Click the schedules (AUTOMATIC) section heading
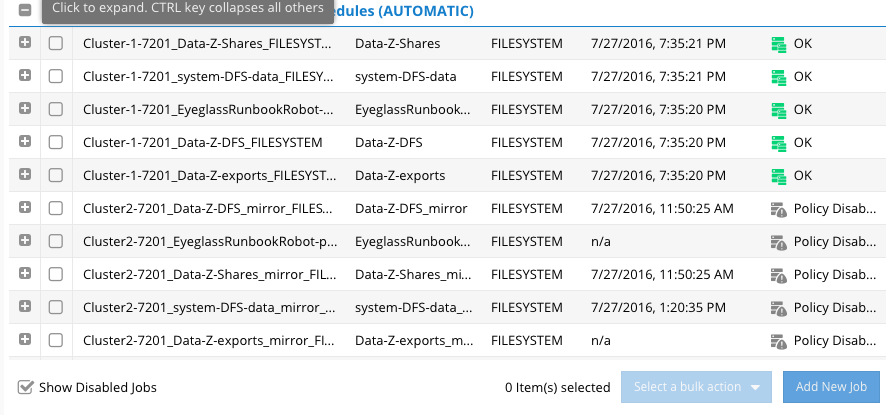The height and width of the screenshot is (415, 891). coord(404,11)
